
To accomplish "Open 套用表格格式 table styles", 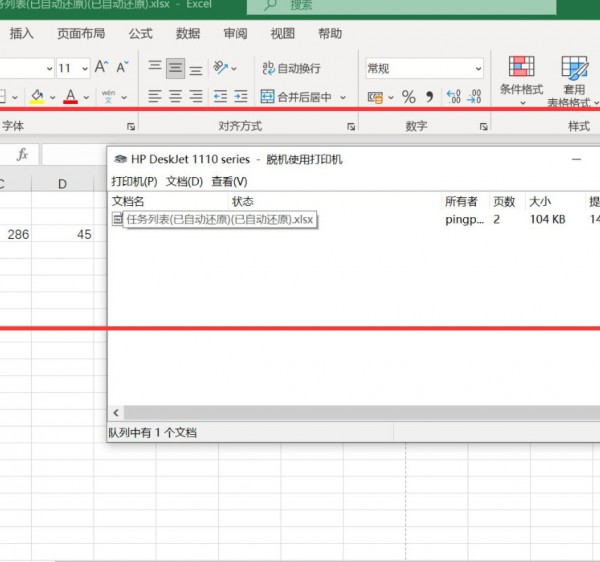I will (x=574, y=81).
